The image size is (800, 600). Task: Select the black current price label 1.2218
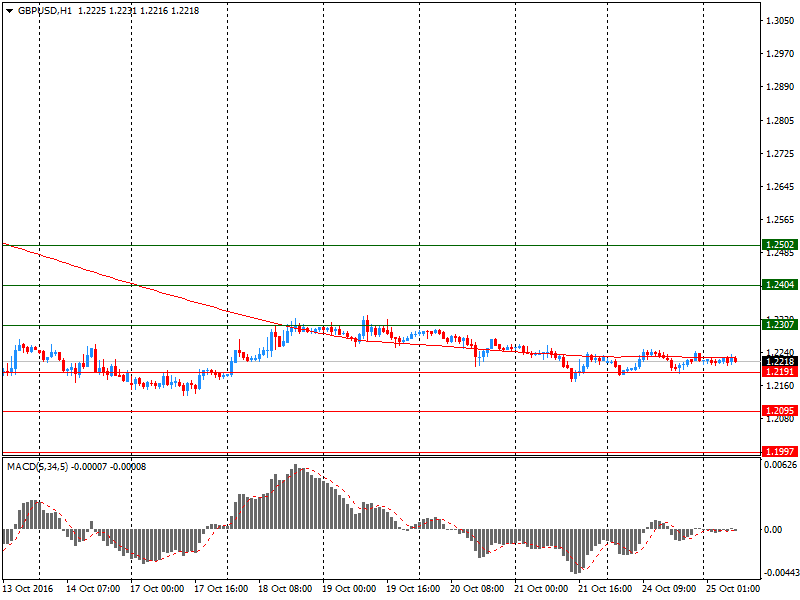780,361
